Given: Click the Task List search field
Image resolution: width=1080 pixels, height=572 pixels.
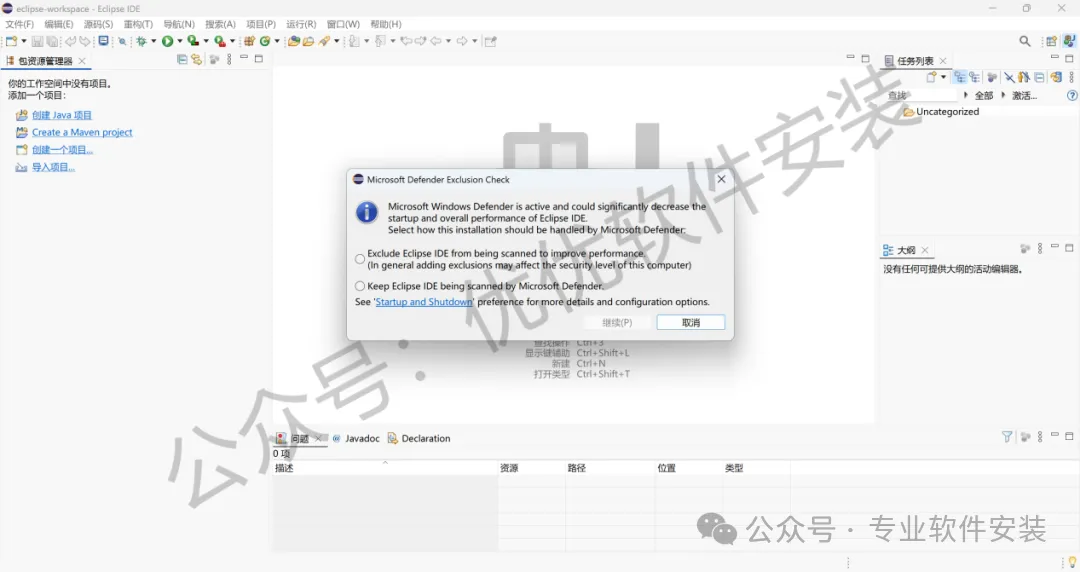Looking at the screenshot, I should (923, 95).
